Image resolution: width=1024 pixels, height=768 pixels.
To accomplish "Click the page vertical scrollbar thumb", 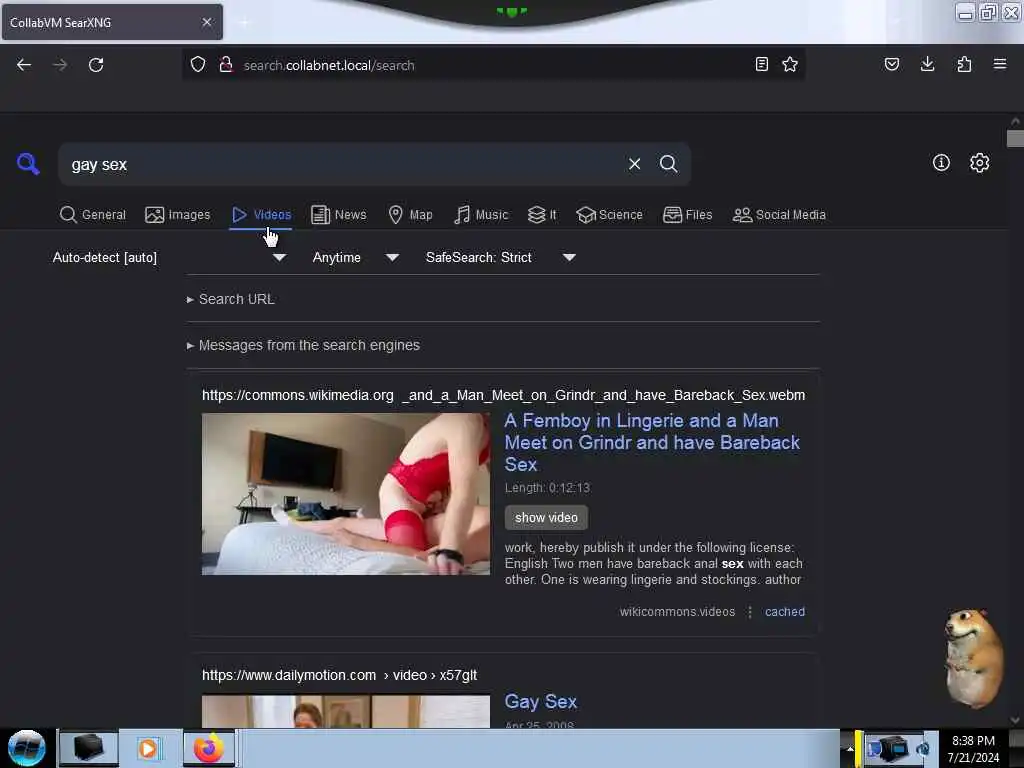I will point(1015,138).
